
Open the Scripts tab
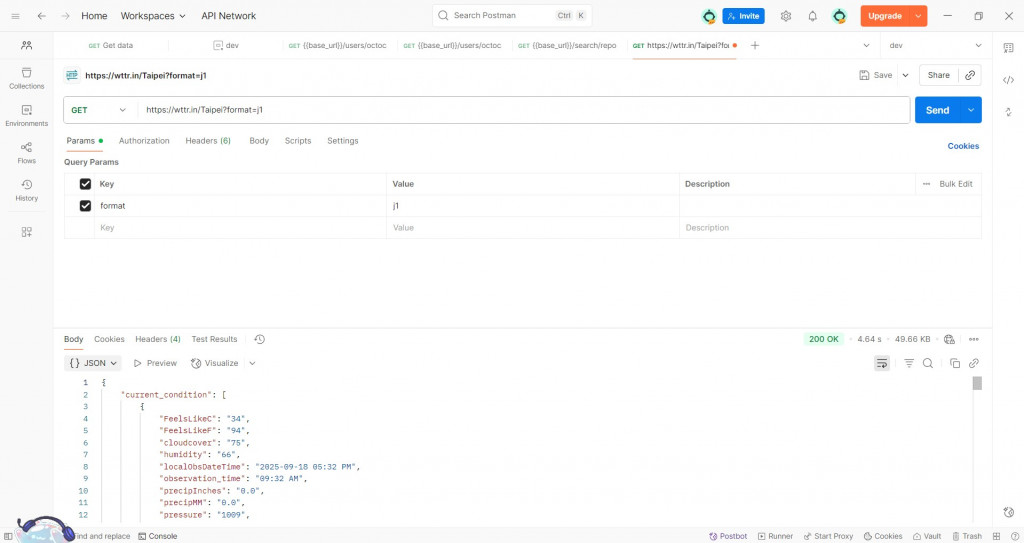(x=298, y=140)
